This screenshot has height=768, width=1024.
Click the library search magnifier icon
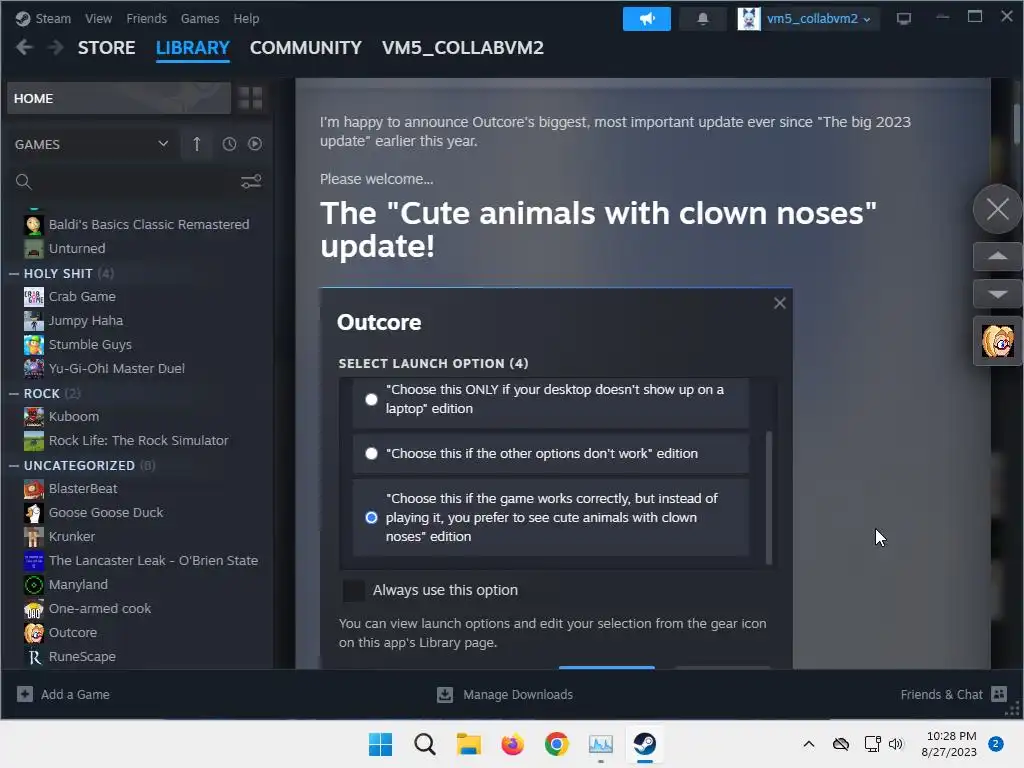(x=24, y=182)
